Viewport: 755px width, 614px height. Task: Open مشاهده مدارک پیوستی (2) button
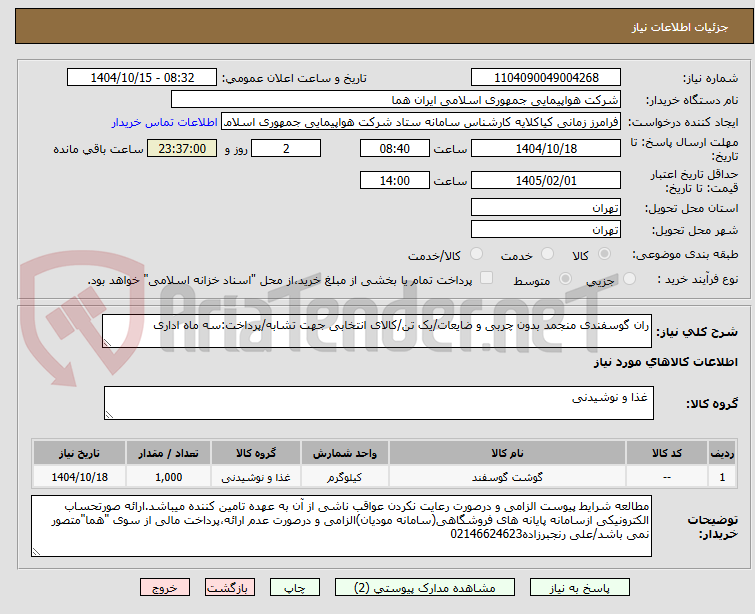coord(425,588)
